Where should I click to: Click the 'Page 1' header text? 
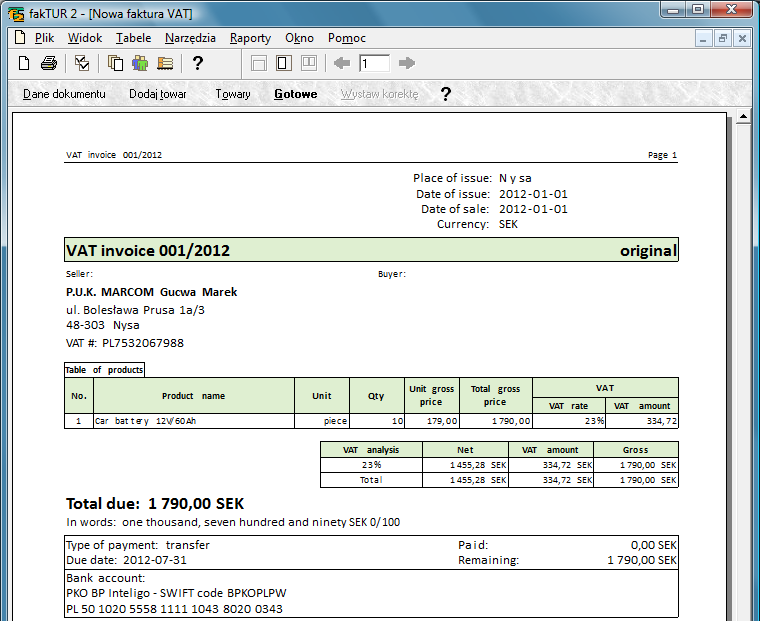tap(663, 155)
